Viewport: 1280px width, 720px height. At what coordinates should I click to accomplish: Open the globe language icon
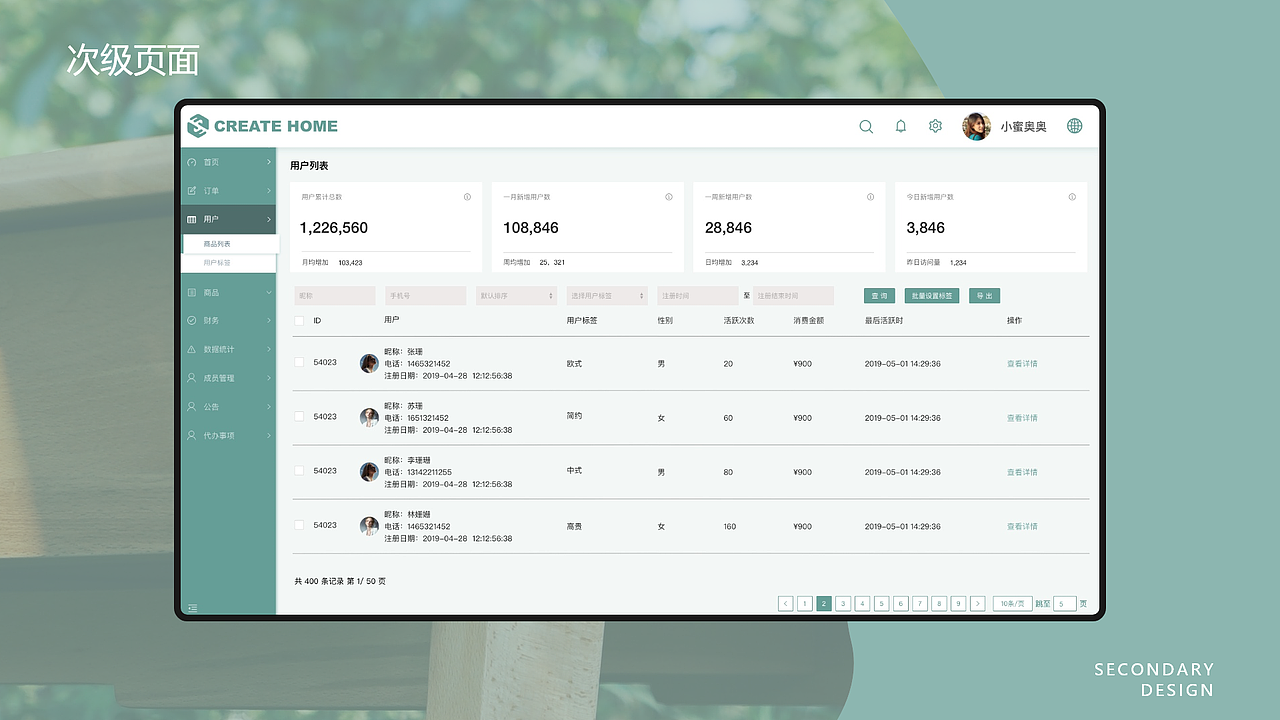click(1075, 126)
